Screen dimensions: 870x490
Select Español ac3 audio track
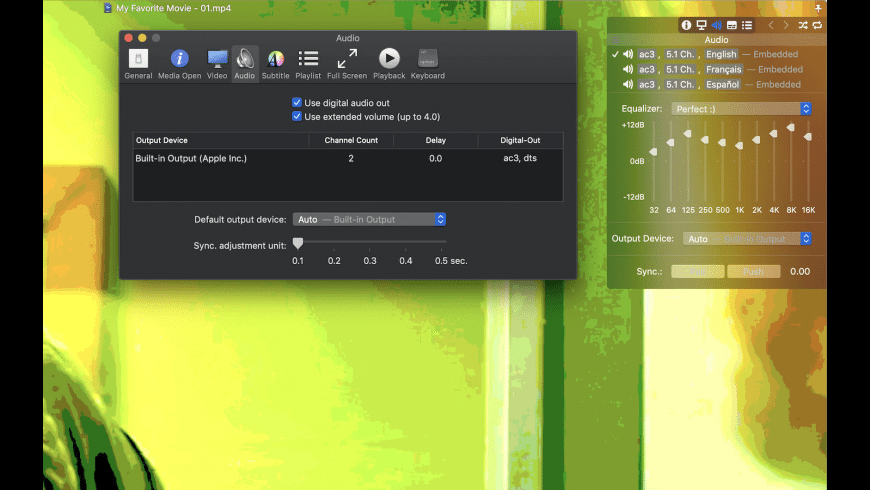pyautogui.click(x=716, y=84)
